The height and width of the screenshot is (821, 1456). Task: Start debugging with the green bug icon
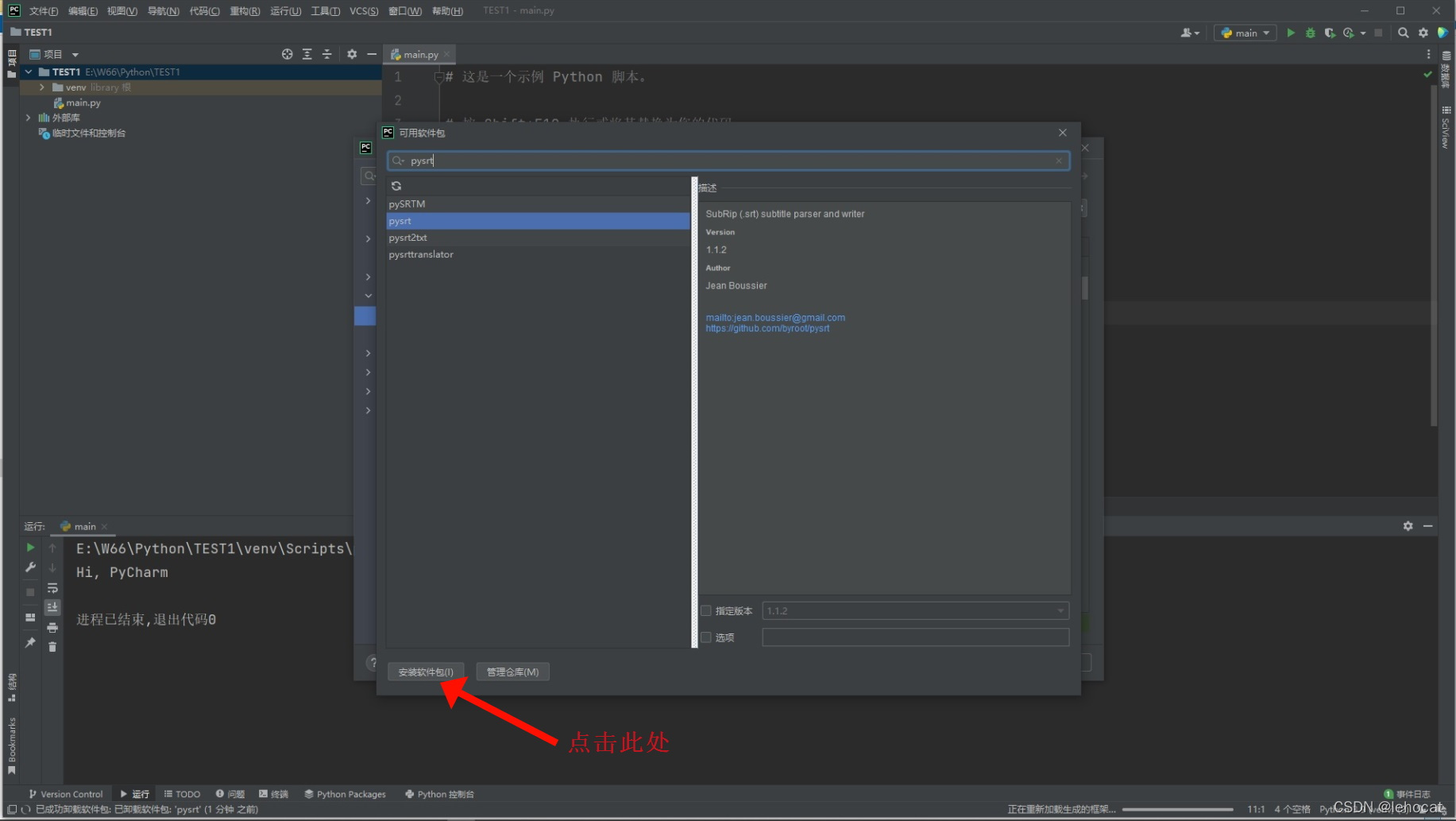pyautogui.click(x=1311, y=33)
